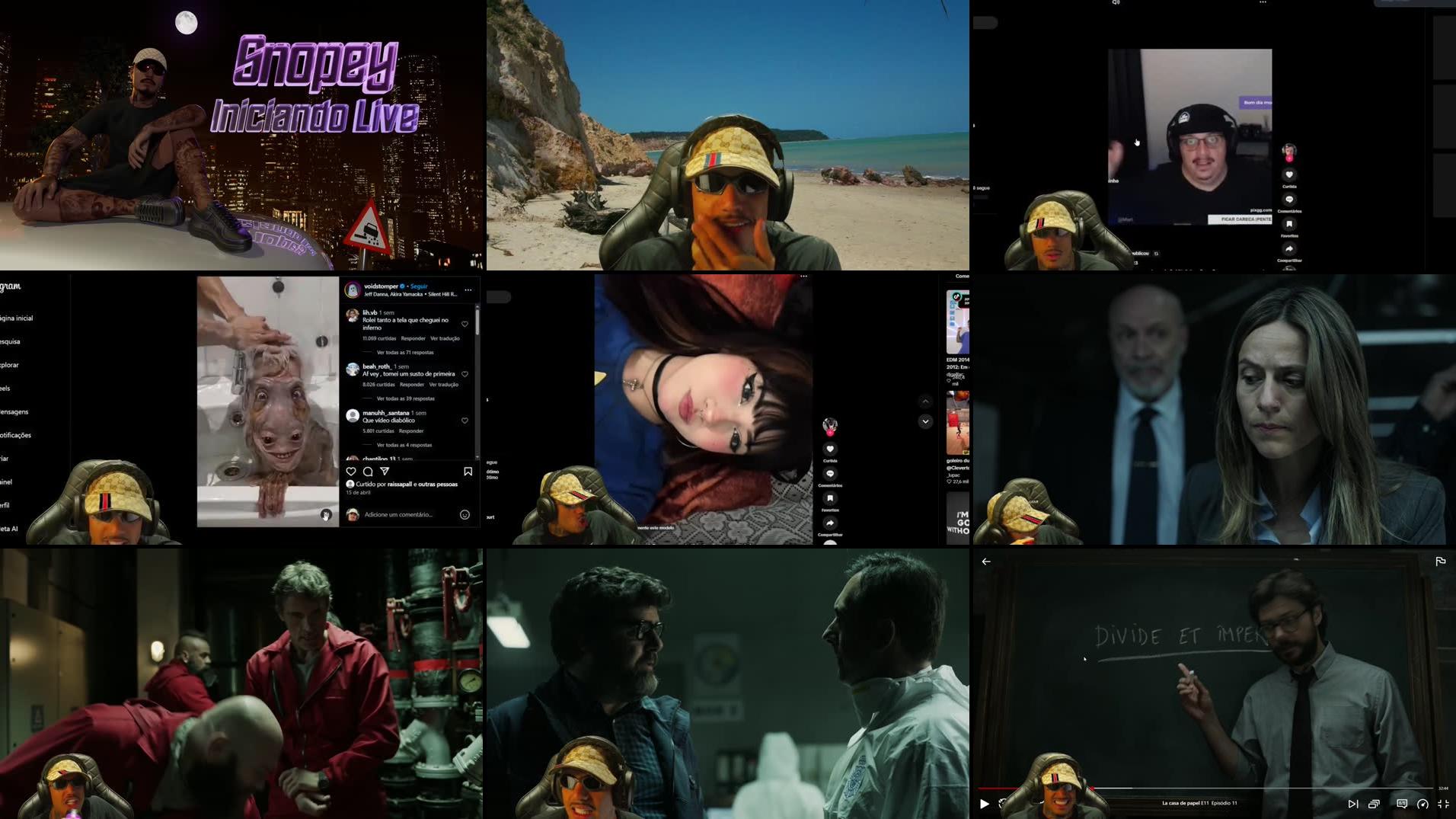The width and height of the screenshot is (1456, 819).
Task: Click the Instagram post share paper-plane icon
Action: (385, 472)
